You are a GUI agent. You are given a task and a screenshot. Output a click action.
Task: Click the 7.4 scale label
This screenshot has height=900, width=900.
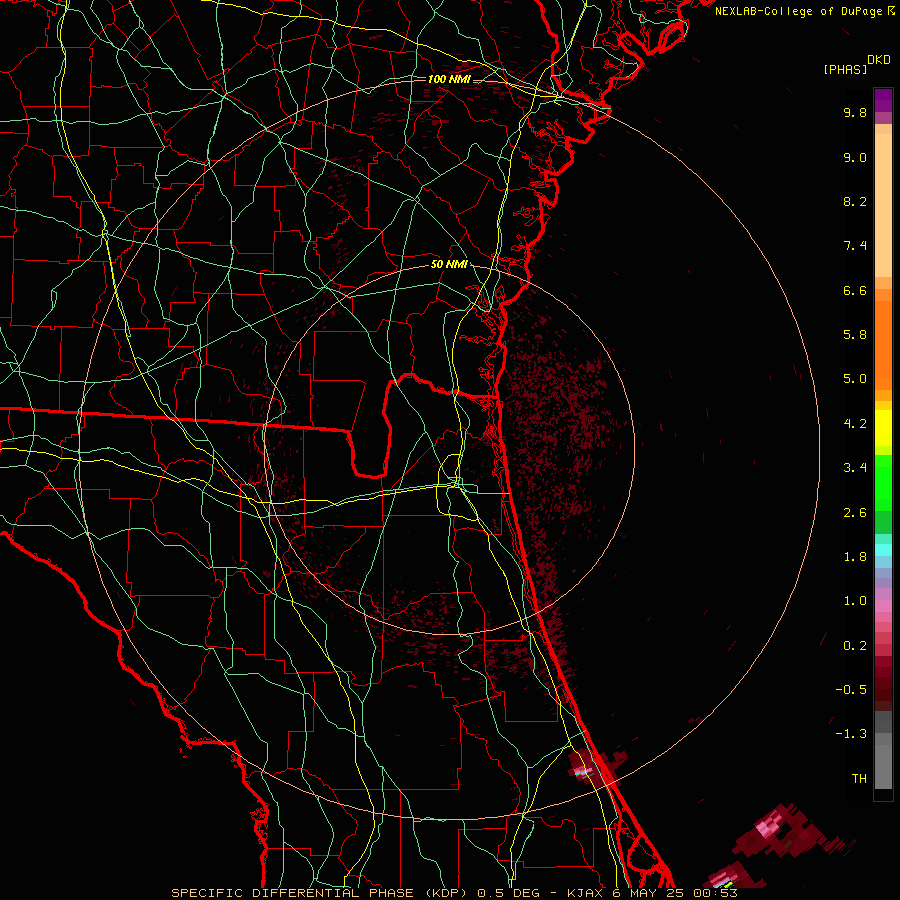tap(855, 246)
